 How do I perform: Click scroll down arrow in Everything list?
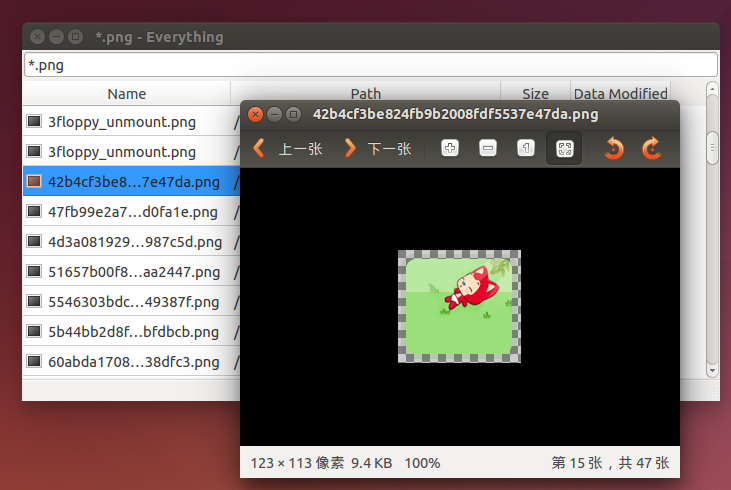[712, 371]
